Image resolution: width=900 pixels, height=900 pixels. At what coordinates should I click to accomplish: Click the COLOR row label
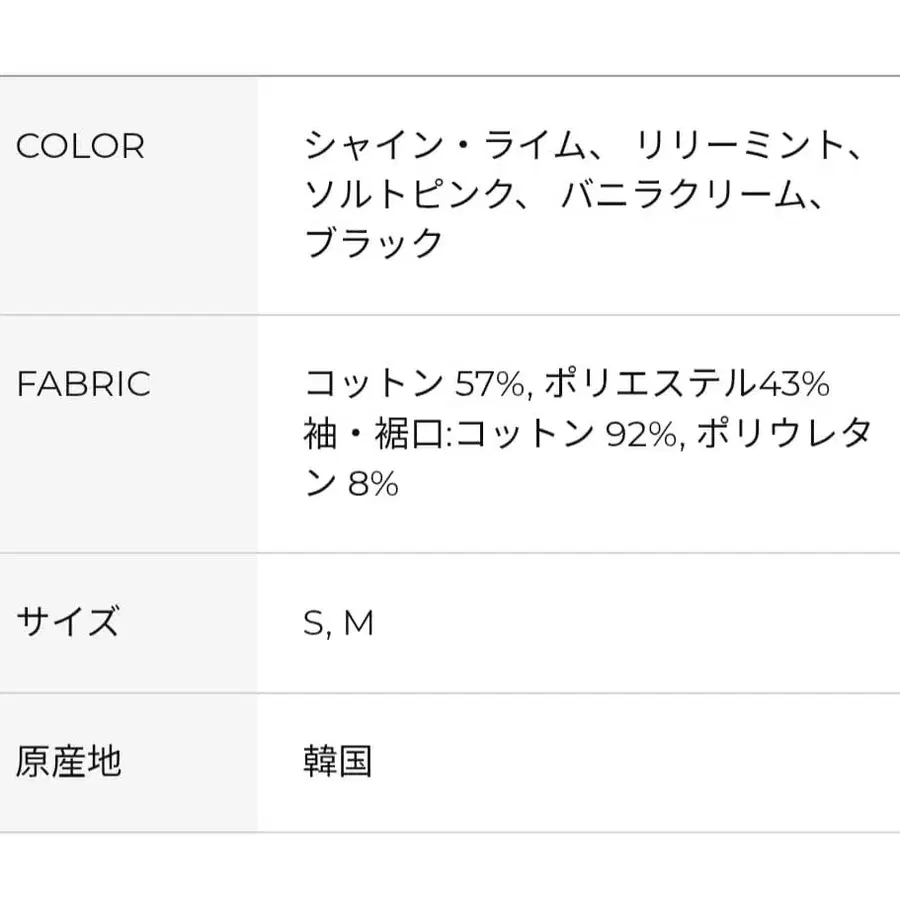80,146
